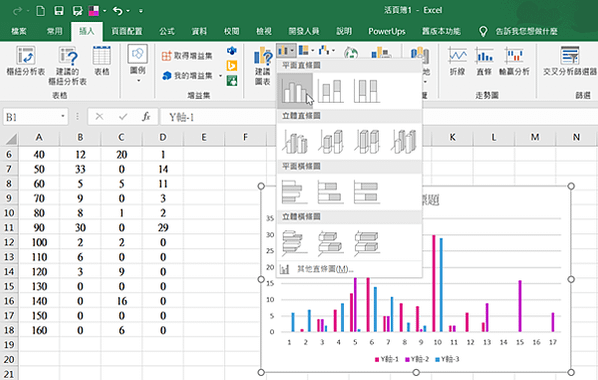Choose the 3-D clustered bar chart thumbnail

tap(295, 243)
